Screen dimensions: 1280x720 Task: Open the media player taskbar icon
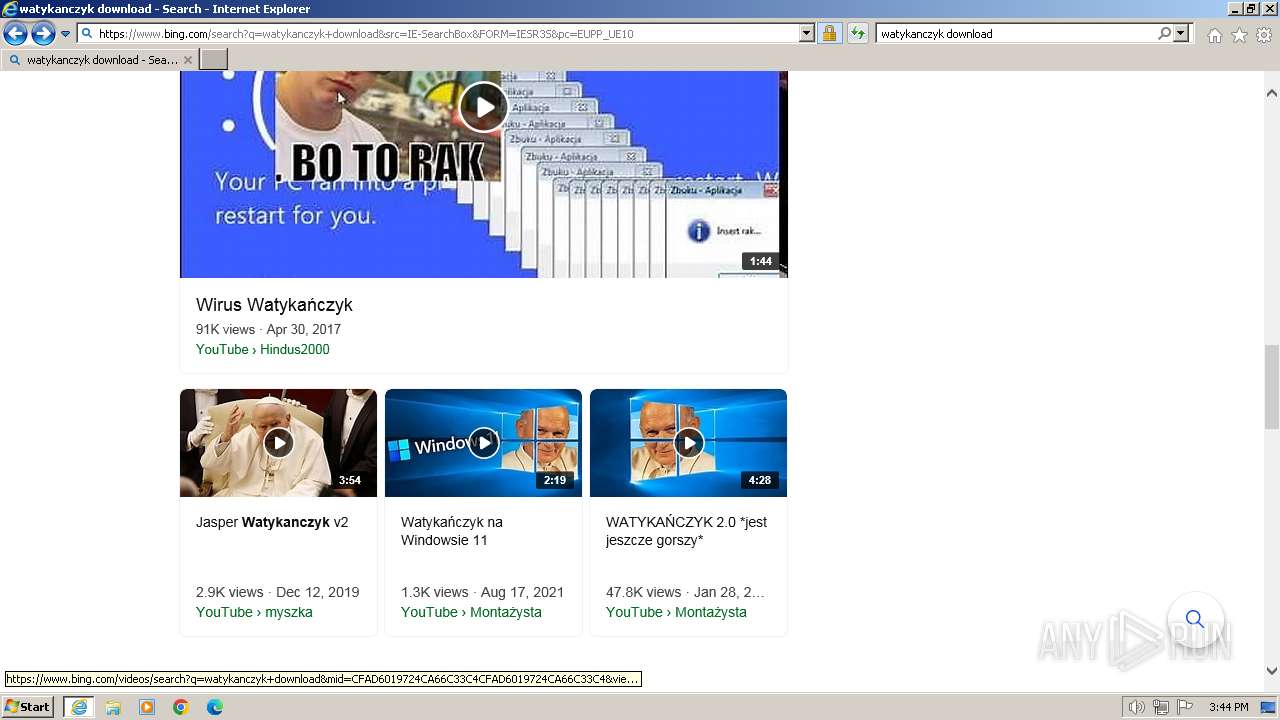(x=147, y=707)
